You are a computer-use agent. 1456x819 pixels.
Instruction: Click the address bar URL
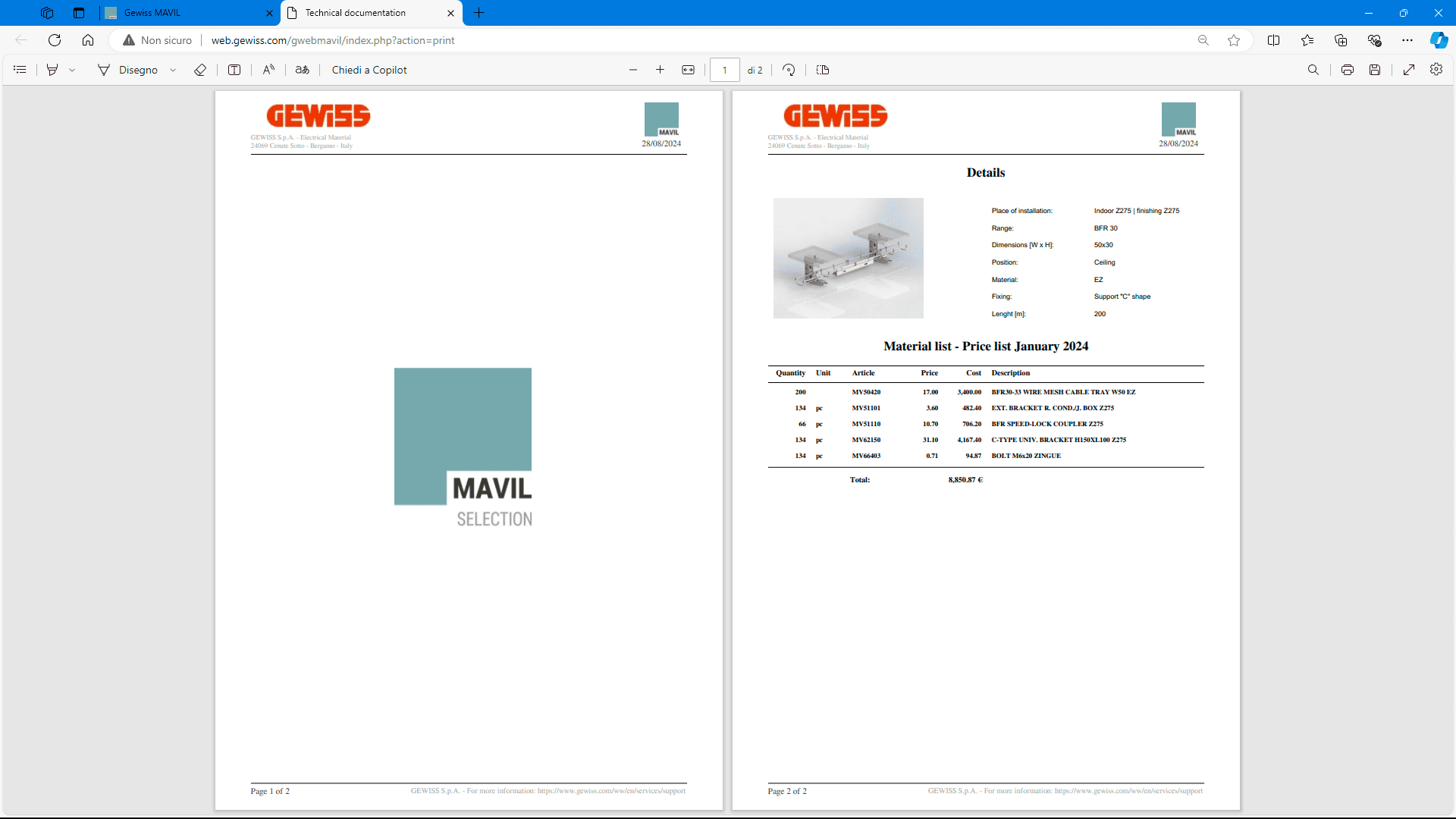pyautogui.click(x=333, y=40)
